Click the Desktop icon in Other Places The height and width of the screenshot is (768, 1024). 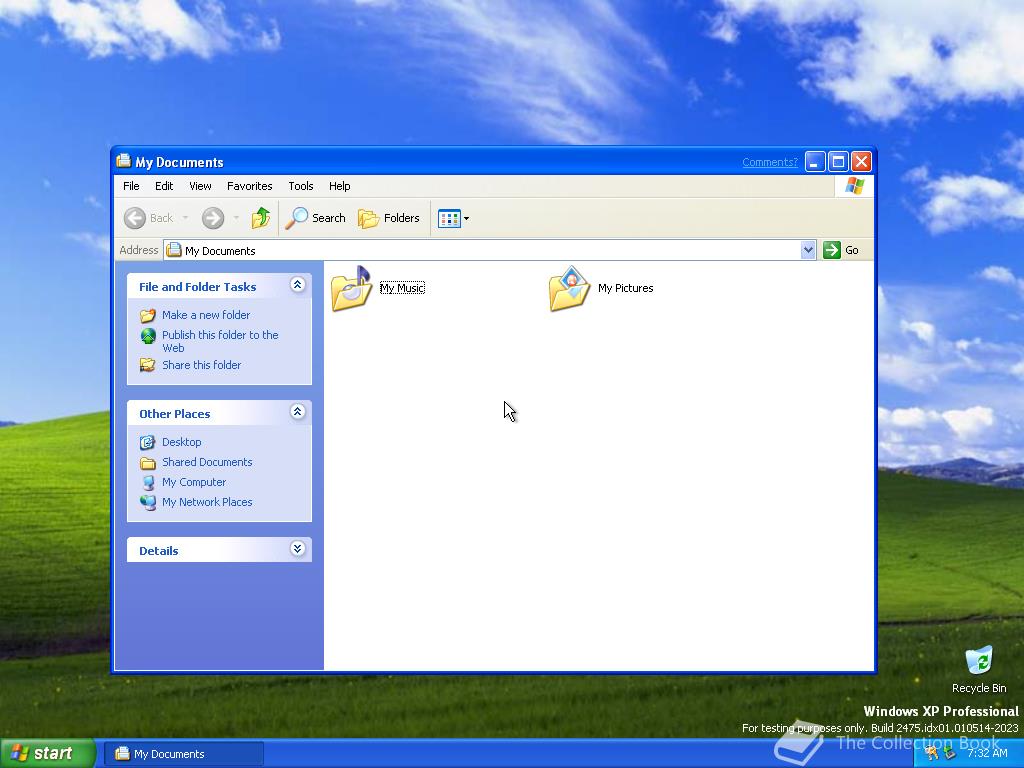pos(148,443)
